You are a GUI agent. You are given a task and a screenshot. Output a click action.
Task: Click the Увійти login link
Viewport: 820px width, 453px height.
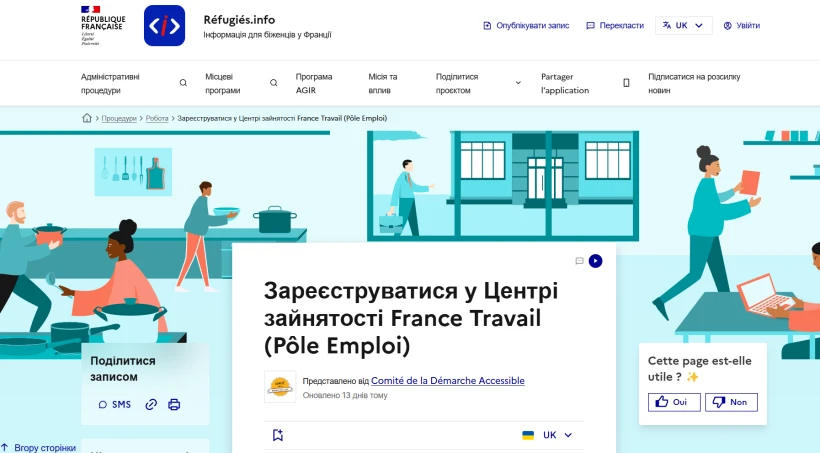tap(741, 26)
